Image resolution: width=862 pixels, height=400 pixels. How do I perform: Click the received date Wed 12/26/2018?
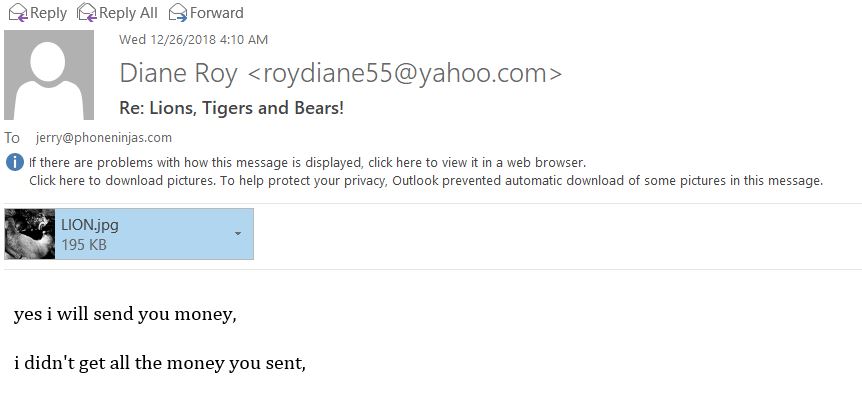pos(168,40)
